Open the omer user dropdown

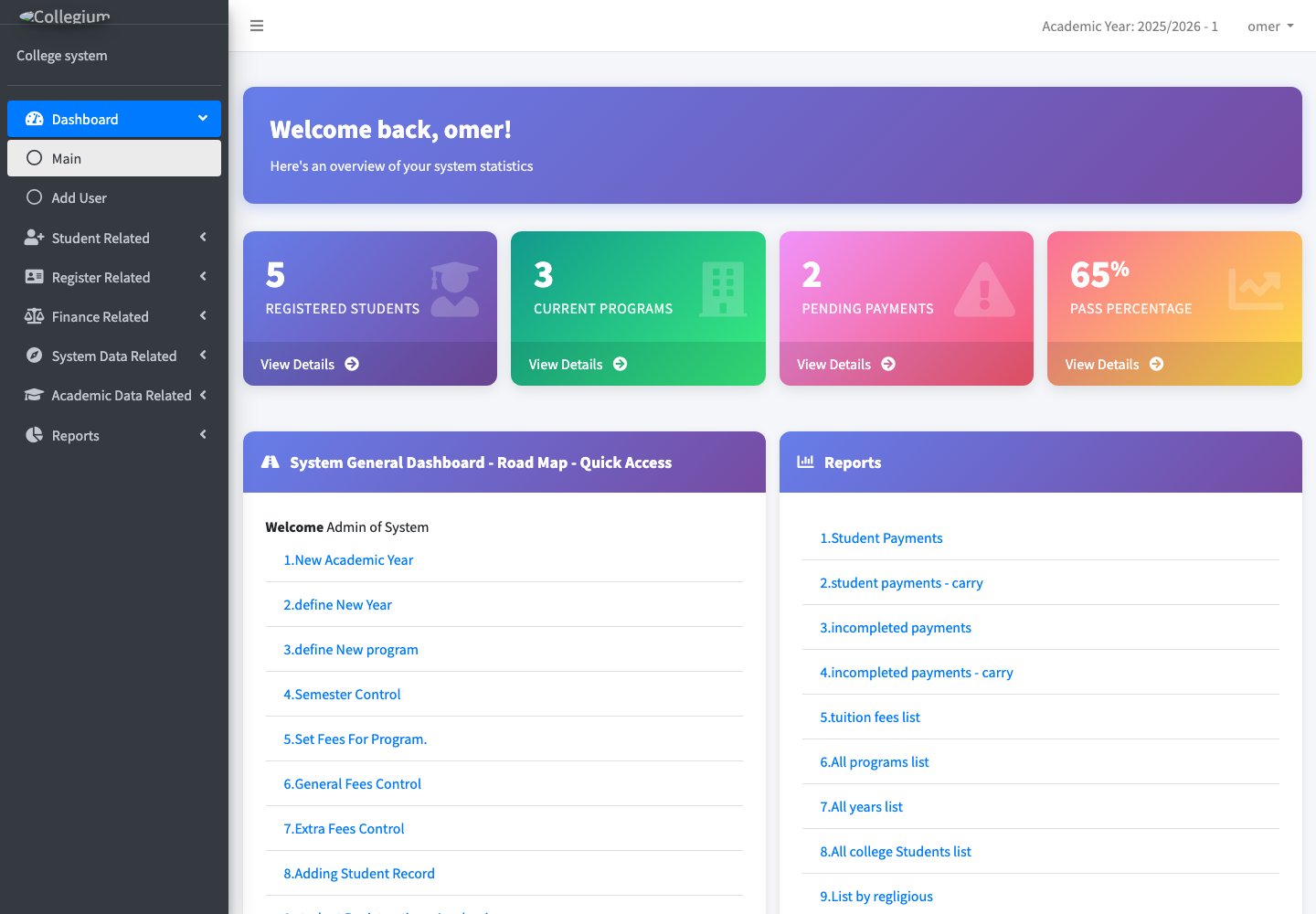1270,27
